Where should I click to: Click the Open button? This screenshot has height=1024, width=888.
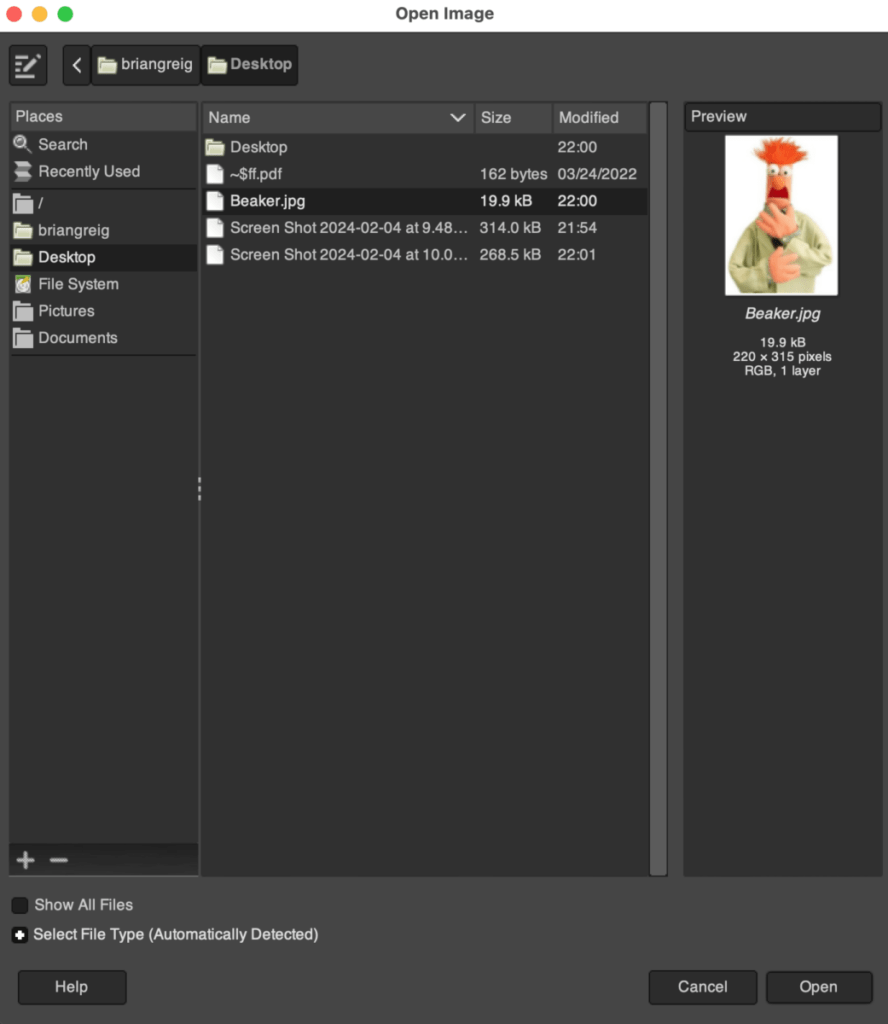coord(818,987)
